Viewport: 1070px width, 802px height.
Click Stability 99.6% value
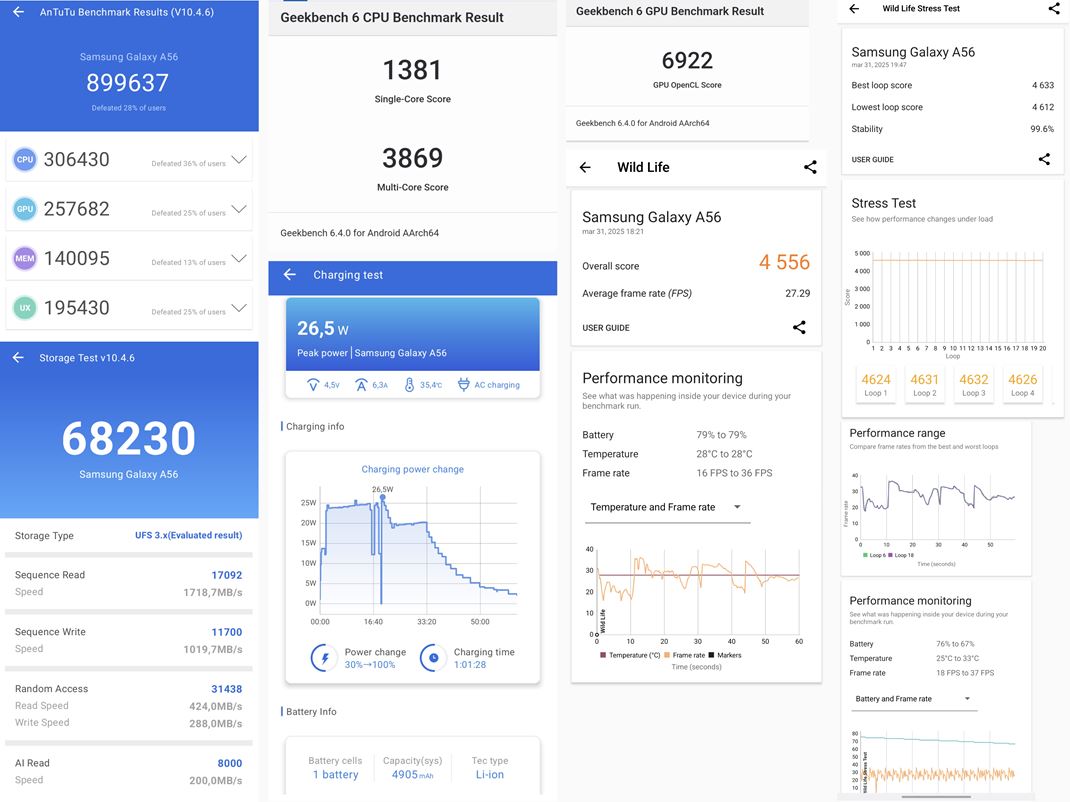tap(1042, 129)
